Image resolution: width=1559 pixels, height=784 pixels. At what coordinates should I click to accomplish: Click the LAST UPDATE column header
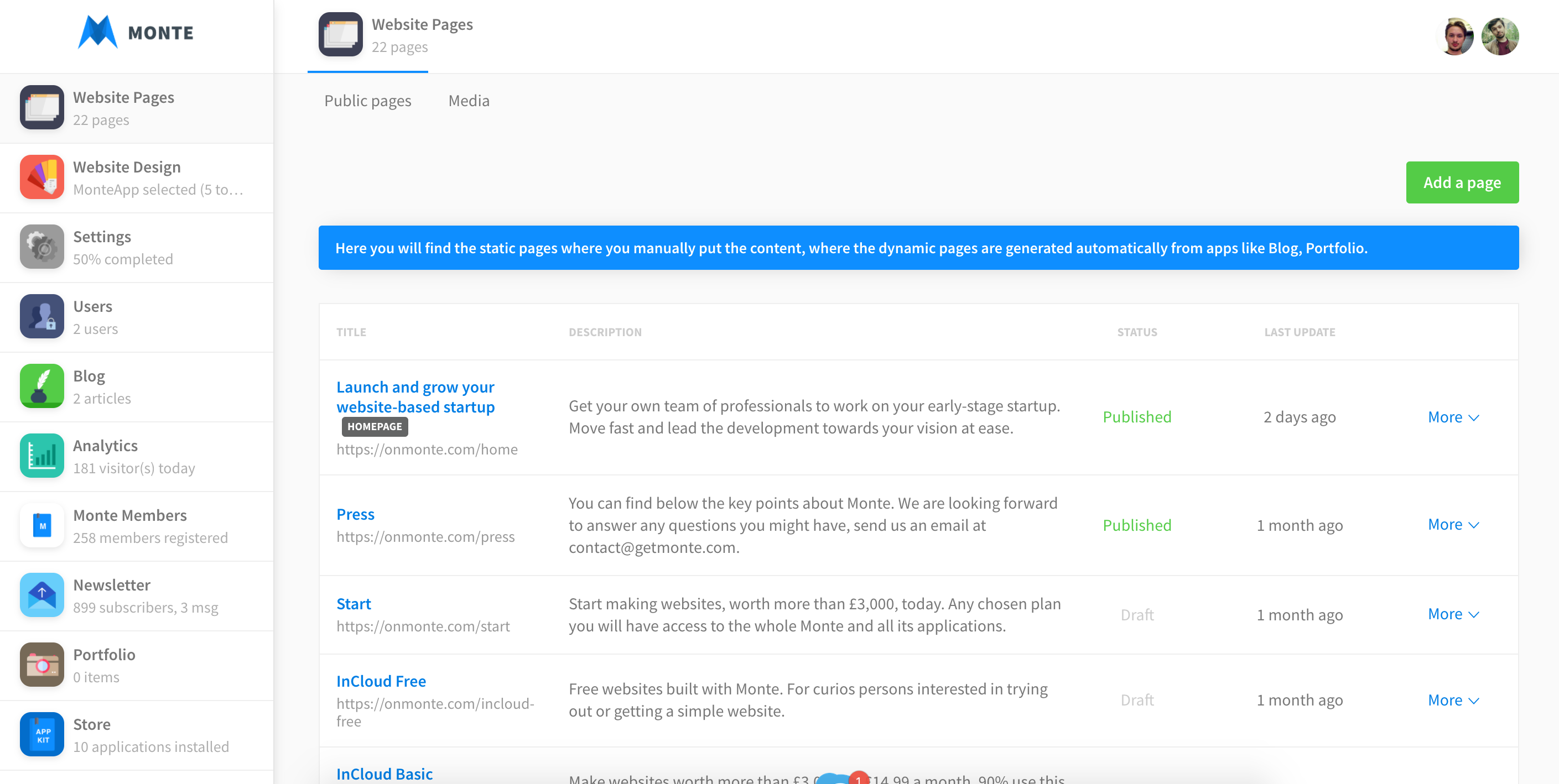(x=1300, y=332)
